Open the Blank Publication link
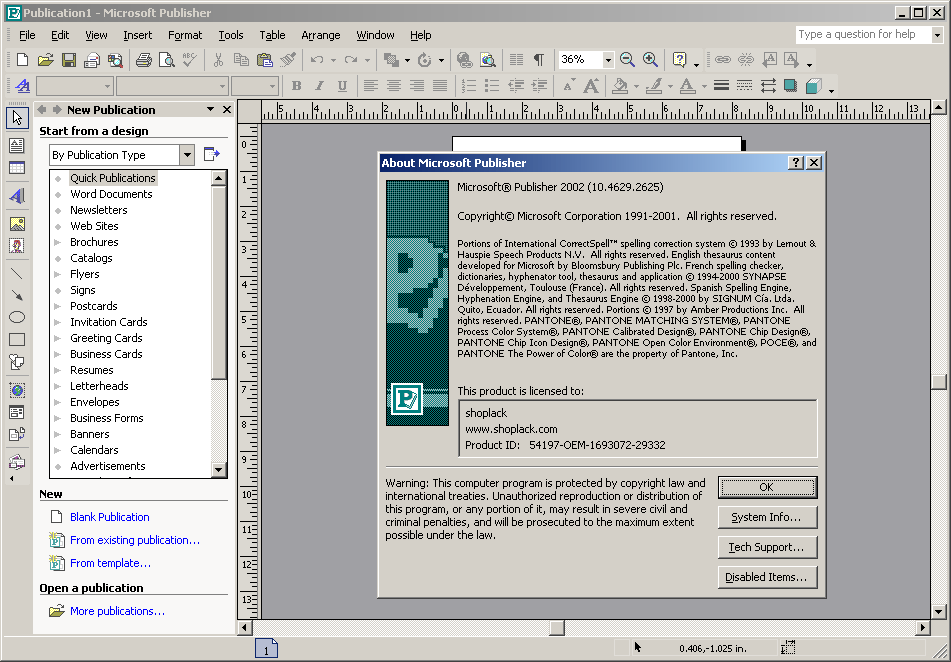The image size is (951, 662). coord(110,517)
